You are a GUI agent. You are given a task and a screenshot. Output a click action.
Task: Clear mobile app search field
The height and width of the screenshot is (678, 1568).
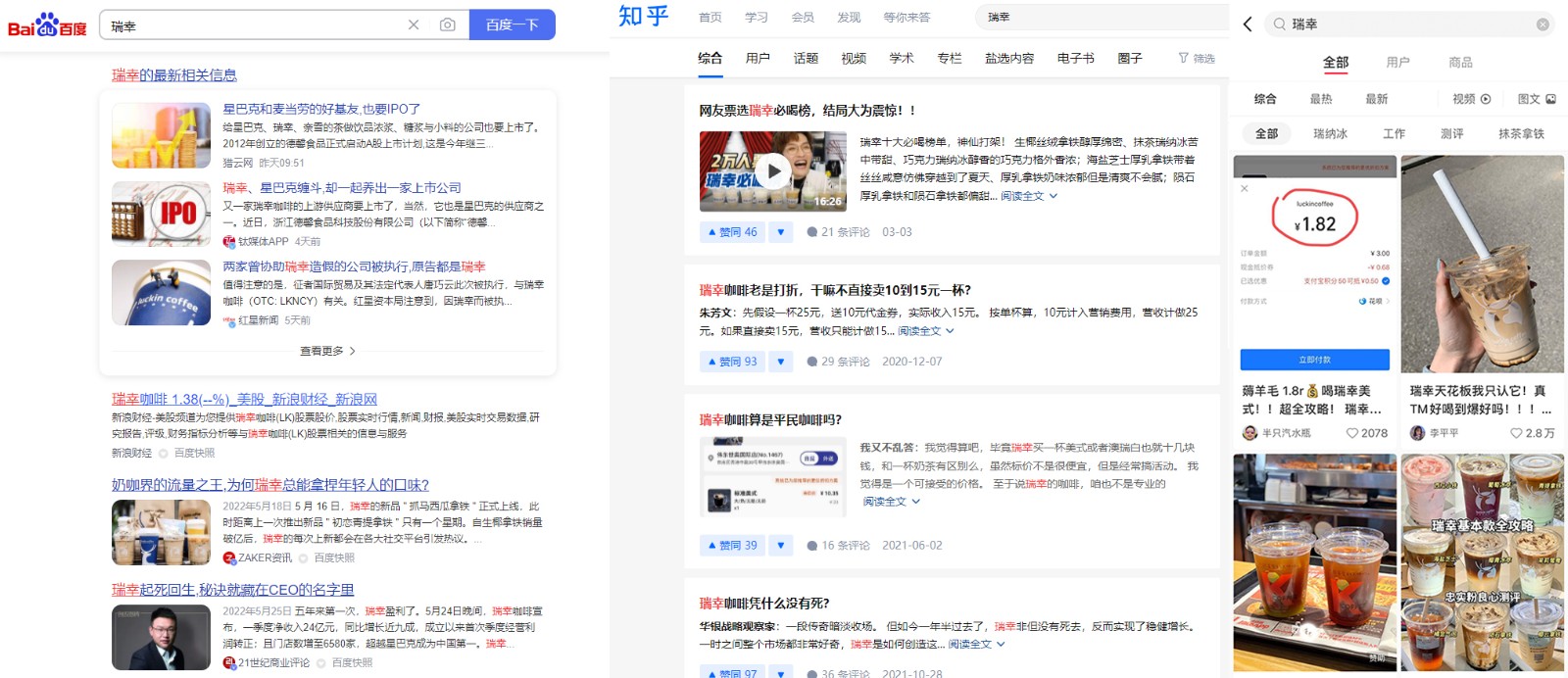[1543, 24]
